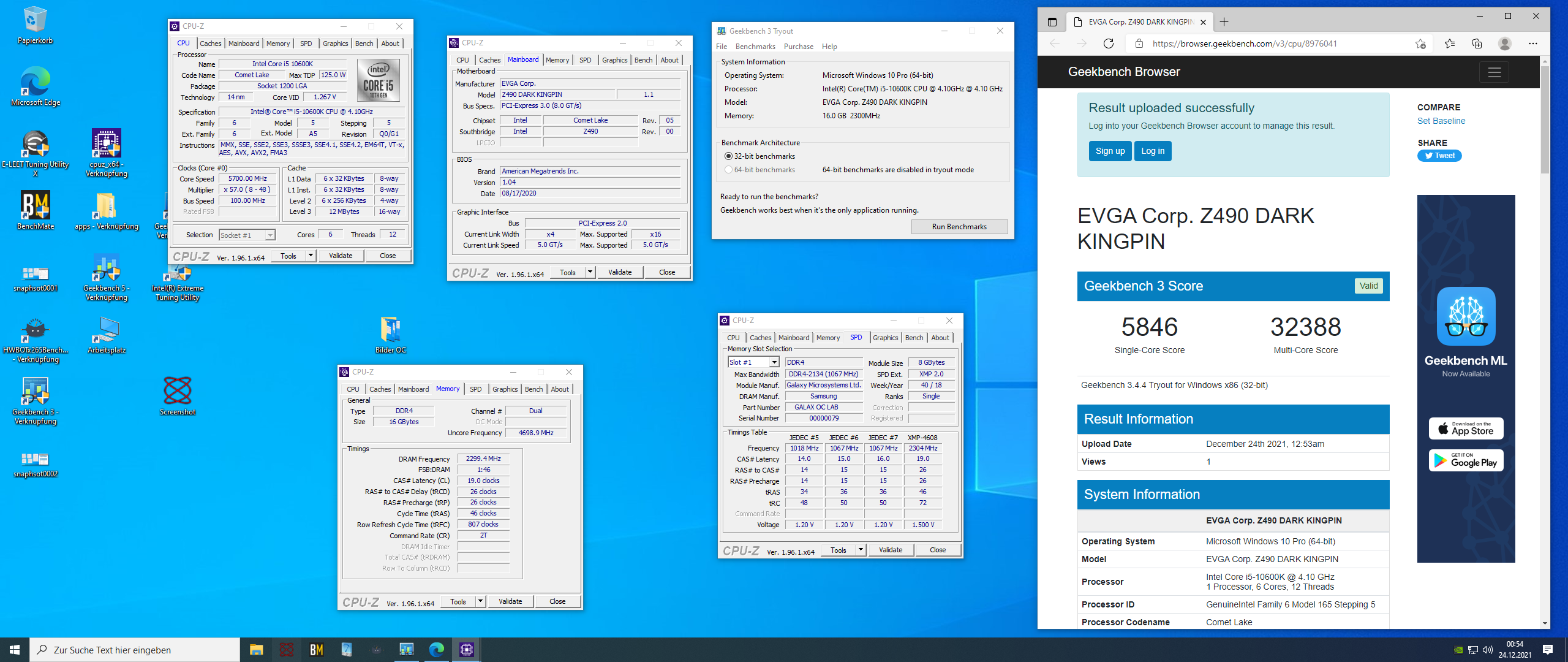Click Geekbench ML sidebar advertisement
This screenshot has height=662, width=1568.
coord(1466,379)
